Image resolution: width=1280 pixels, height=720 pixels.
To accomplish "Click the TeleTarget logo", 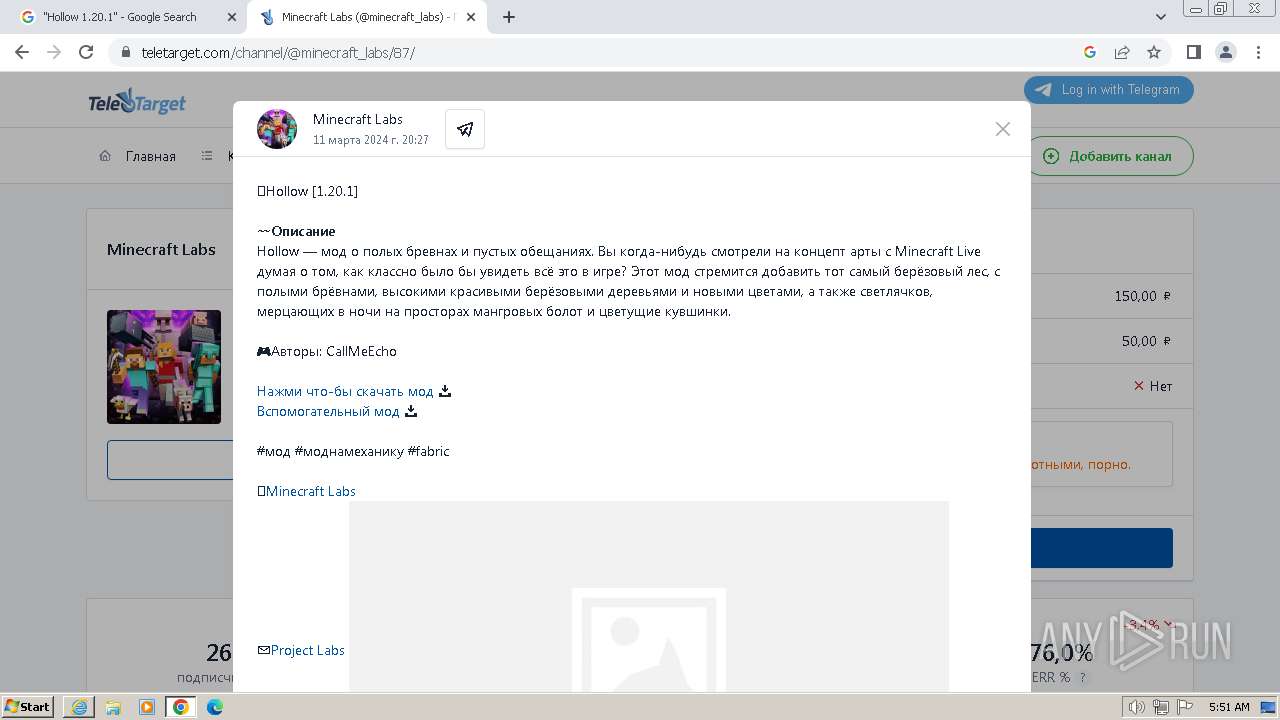I will 137,102.
